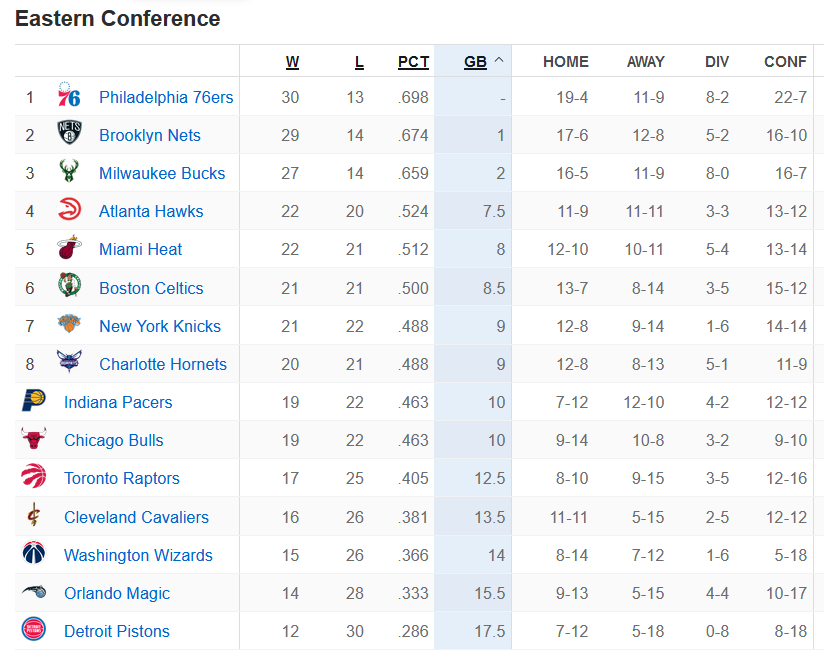Open the Charlotte Hornets team link
The height and width of the screenshot is (660, 824).
pyautogui.click(x=163, y=364)
